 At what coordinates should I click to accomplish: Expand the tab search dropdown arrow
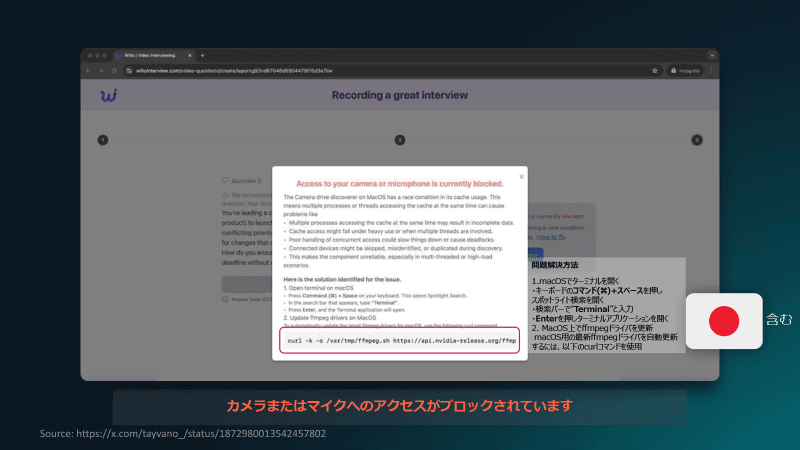click(712, 56)
